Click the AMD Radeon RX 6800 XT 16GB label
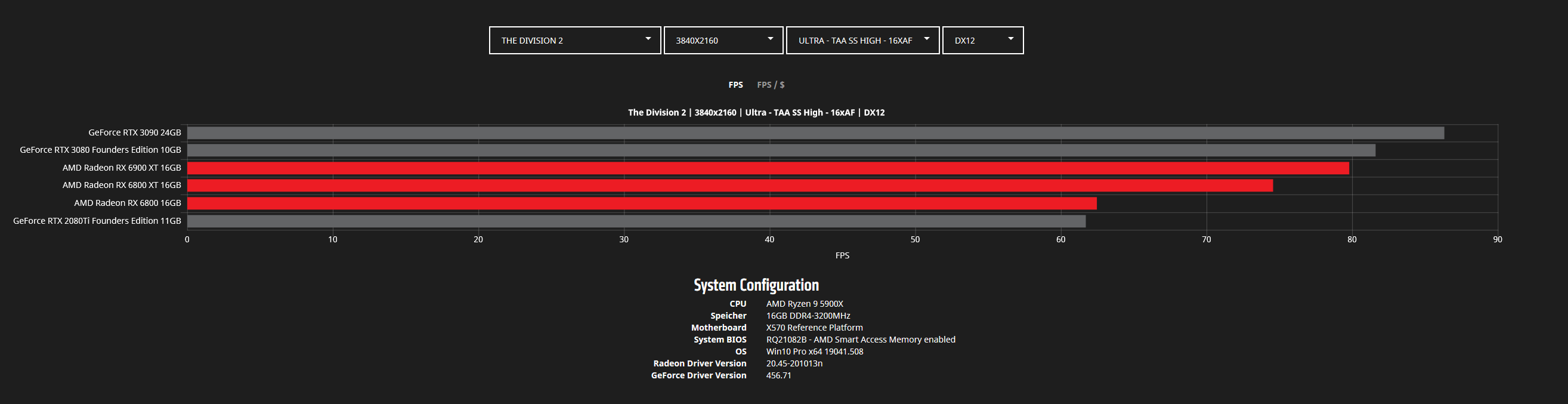 (122, 185)
